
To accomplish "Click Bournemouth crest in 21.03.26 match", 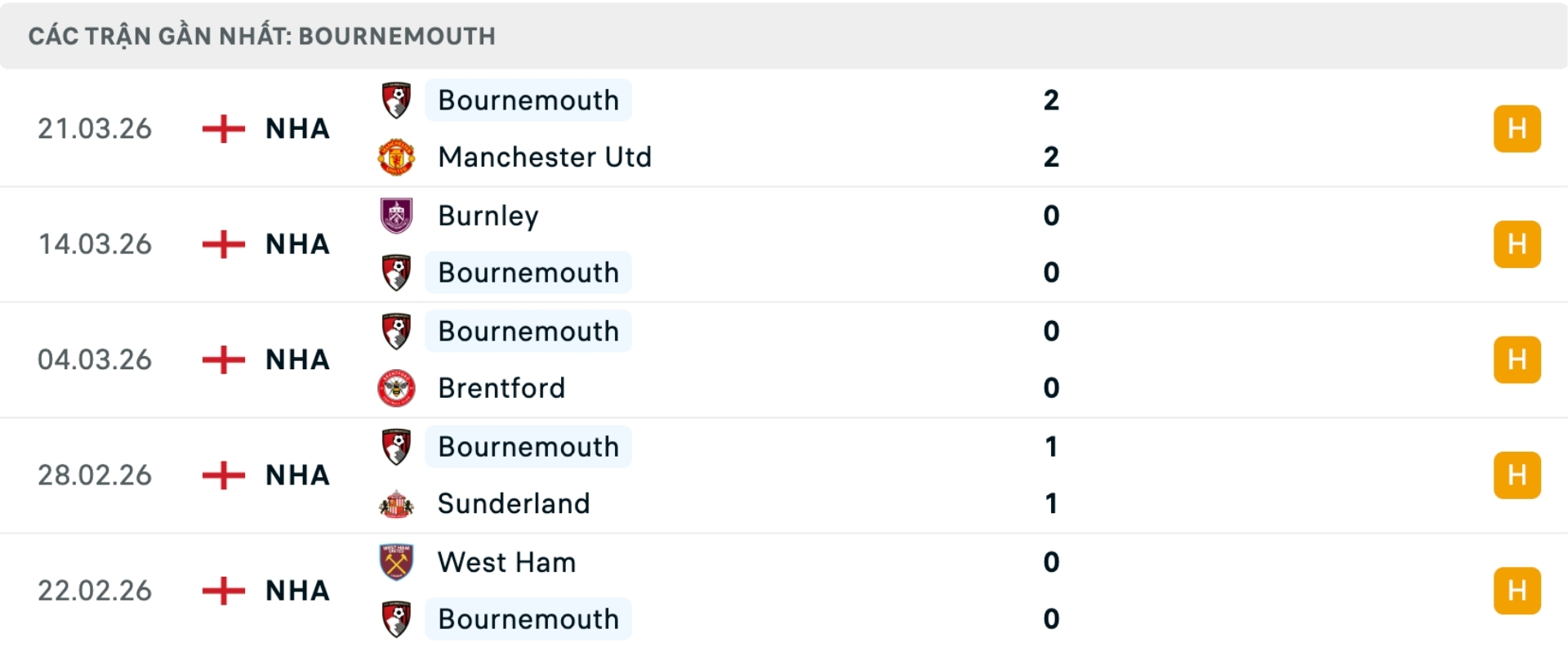I will (396, 100).
